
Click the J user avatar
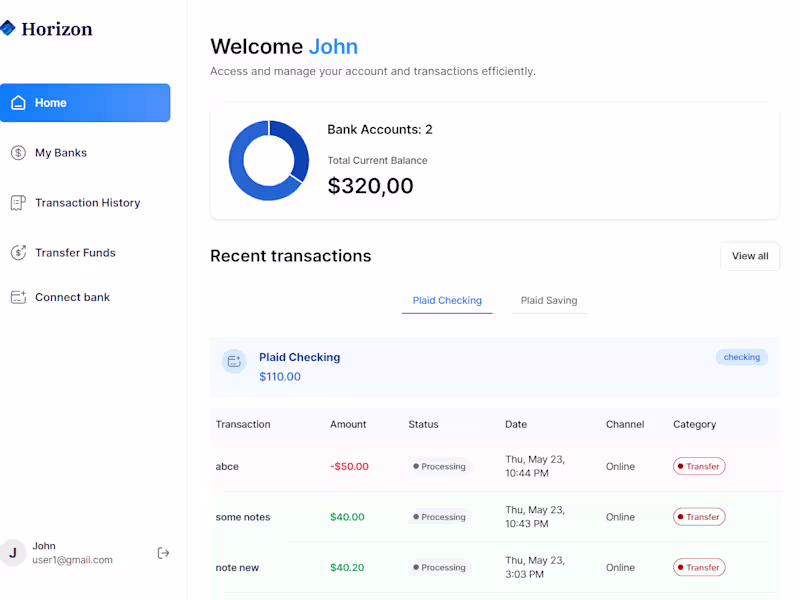coord(13,552)
